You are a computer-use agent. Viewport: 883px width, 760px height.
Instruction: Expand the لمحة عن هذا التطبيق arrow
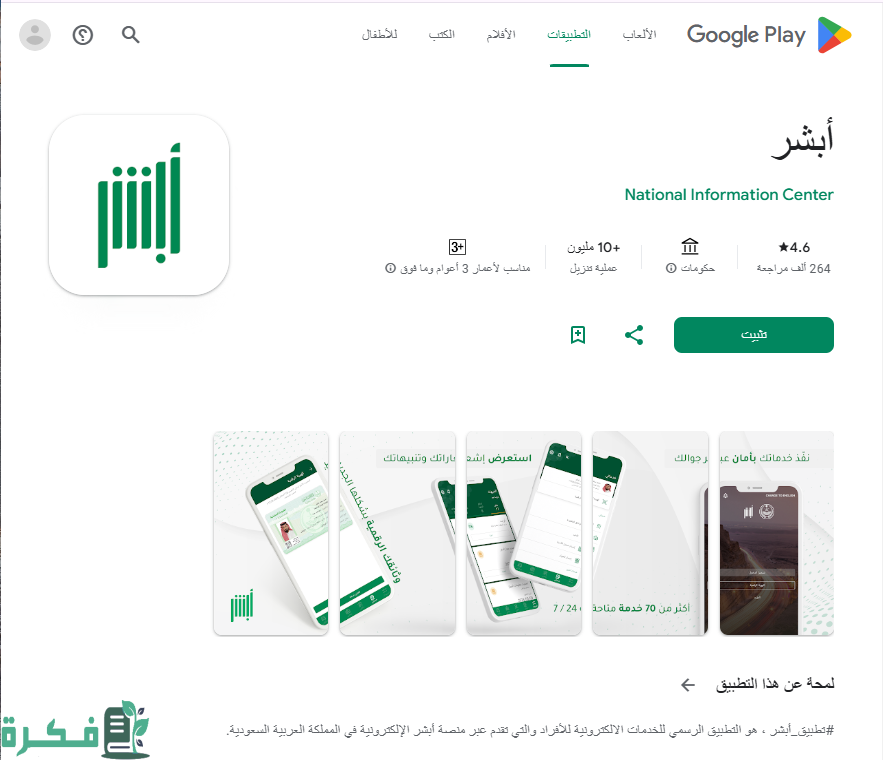coord(688,685)
